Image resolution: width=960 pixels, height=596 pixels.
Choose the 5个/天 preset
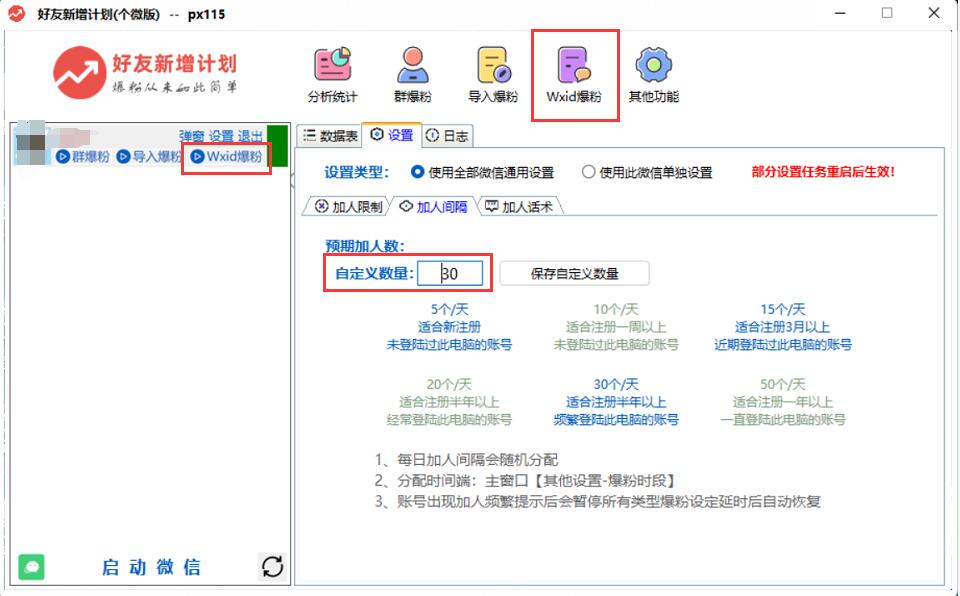449,327
